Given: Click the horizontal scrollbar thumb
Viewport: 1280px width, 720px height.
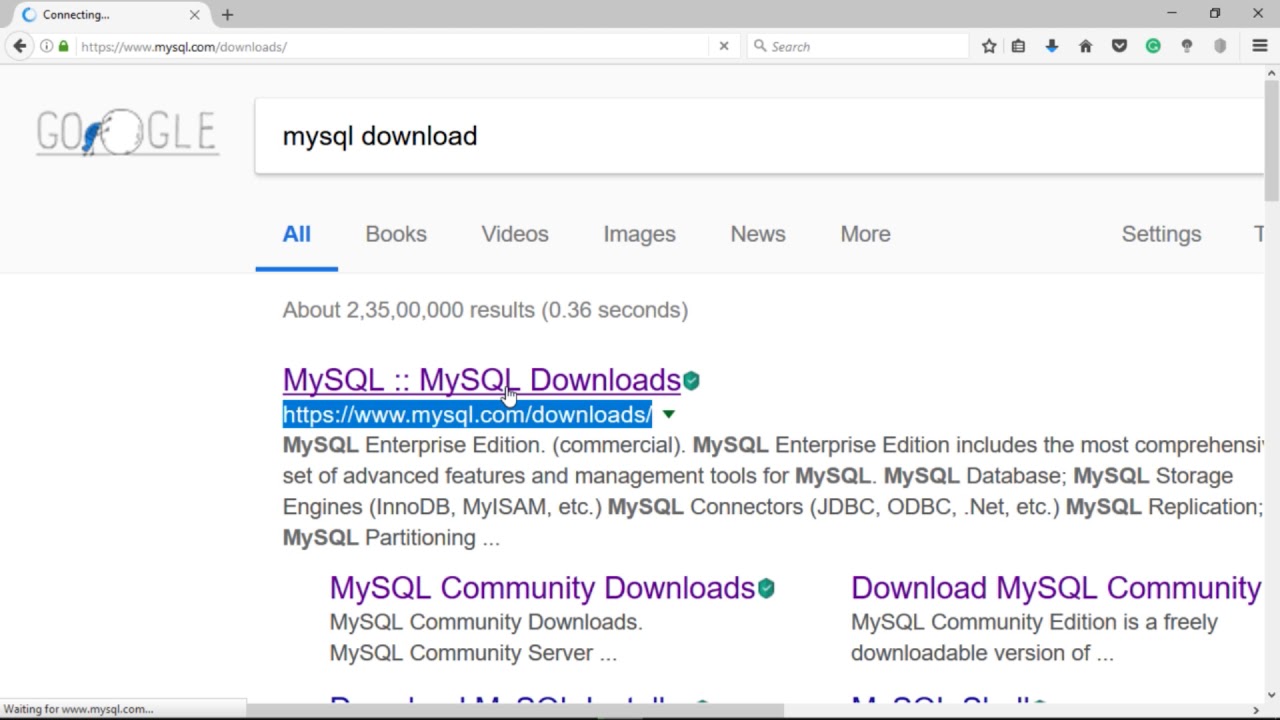Looking at the screenshot, I should tap(515, 711).
